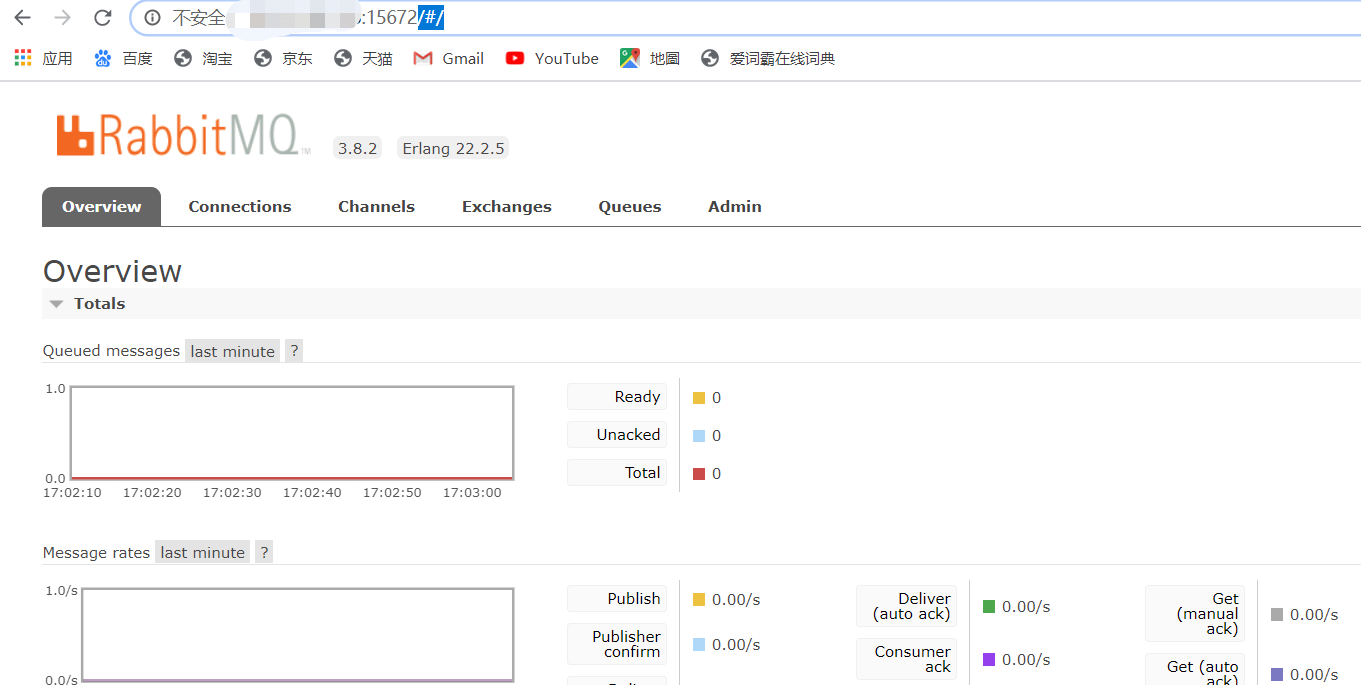Open the Gmail bookmark
This screenshot has width=1361, height=685.
tap(449, 59)
